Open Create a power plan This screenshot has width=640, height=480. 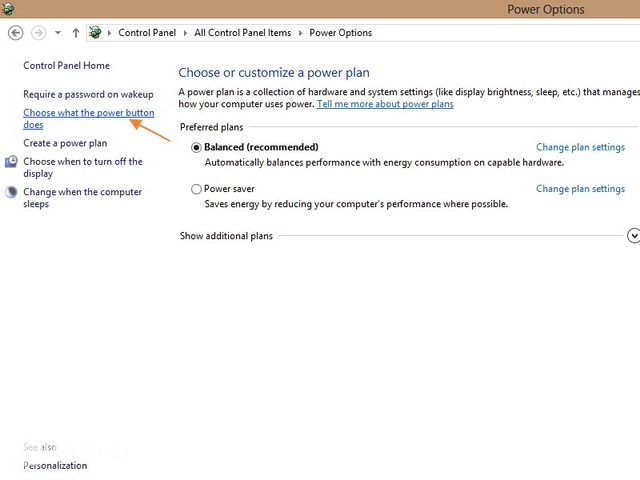click(x=65, y=143)
